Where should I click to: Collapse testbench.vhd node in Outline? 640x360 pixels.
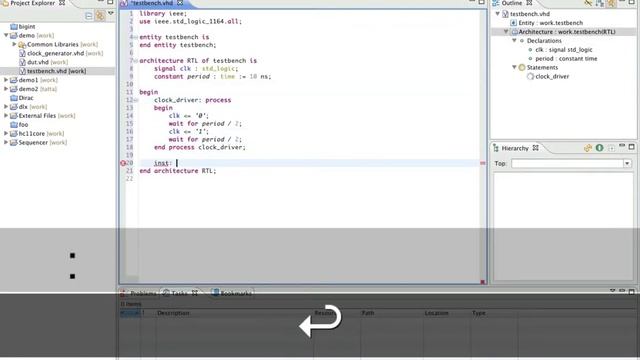[x=498, y=14]
